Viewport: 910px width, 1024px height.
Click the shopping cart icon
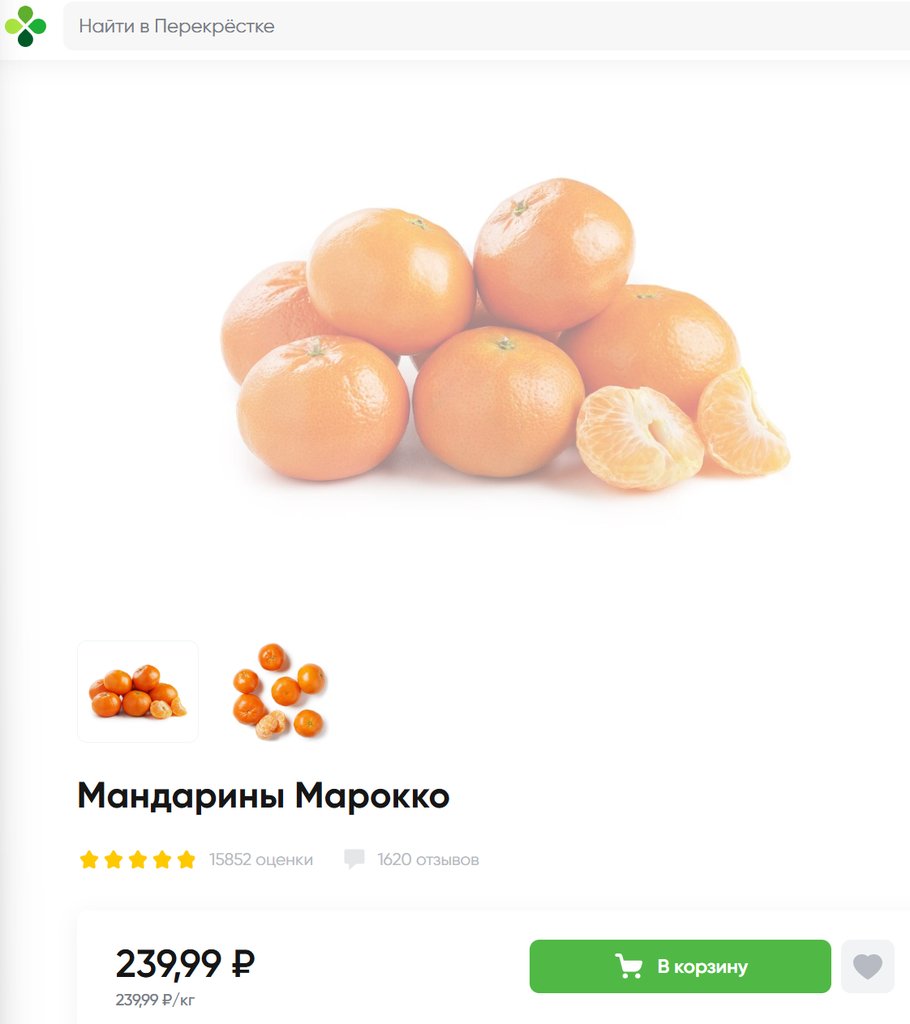click(628, 967)
